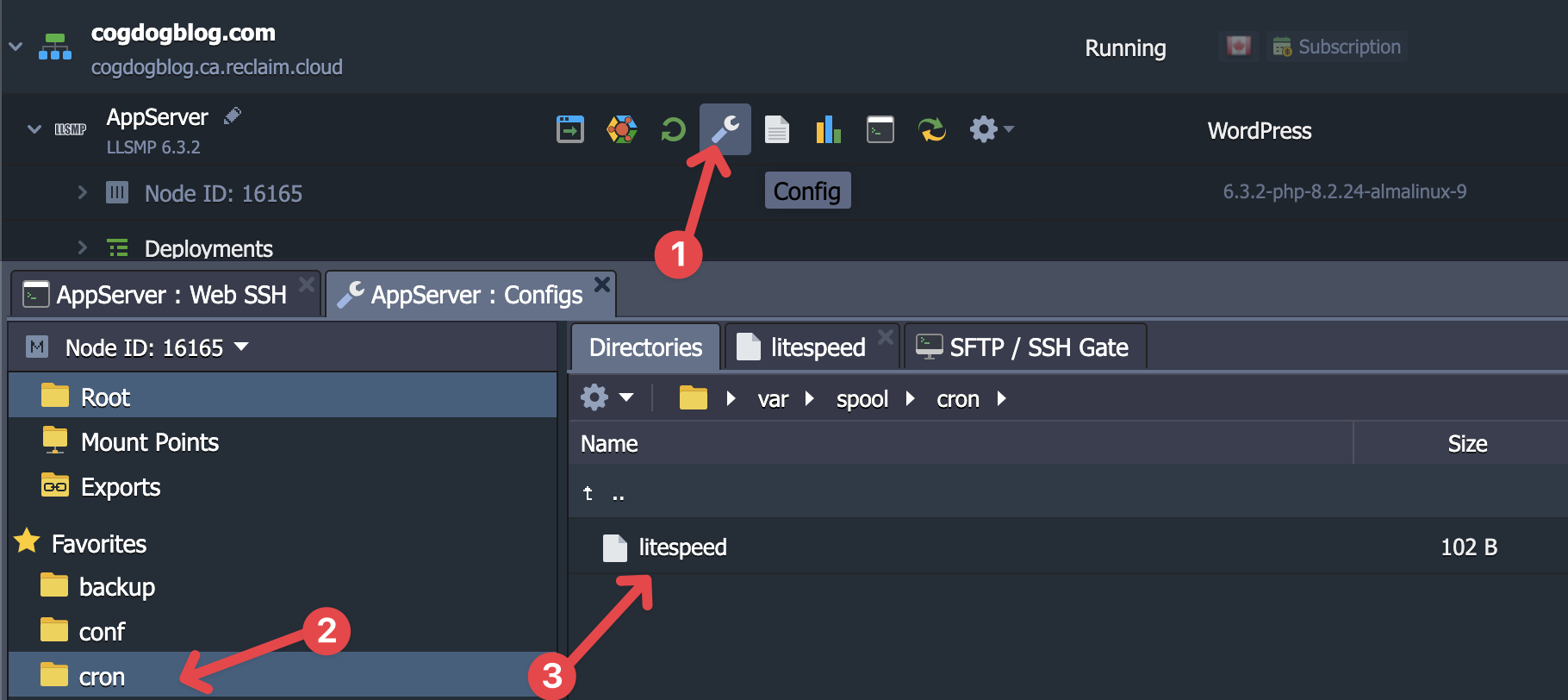Open the SFTP / SSH Gate tab
1568x700 pixels.
click(x=1025, y=347)
